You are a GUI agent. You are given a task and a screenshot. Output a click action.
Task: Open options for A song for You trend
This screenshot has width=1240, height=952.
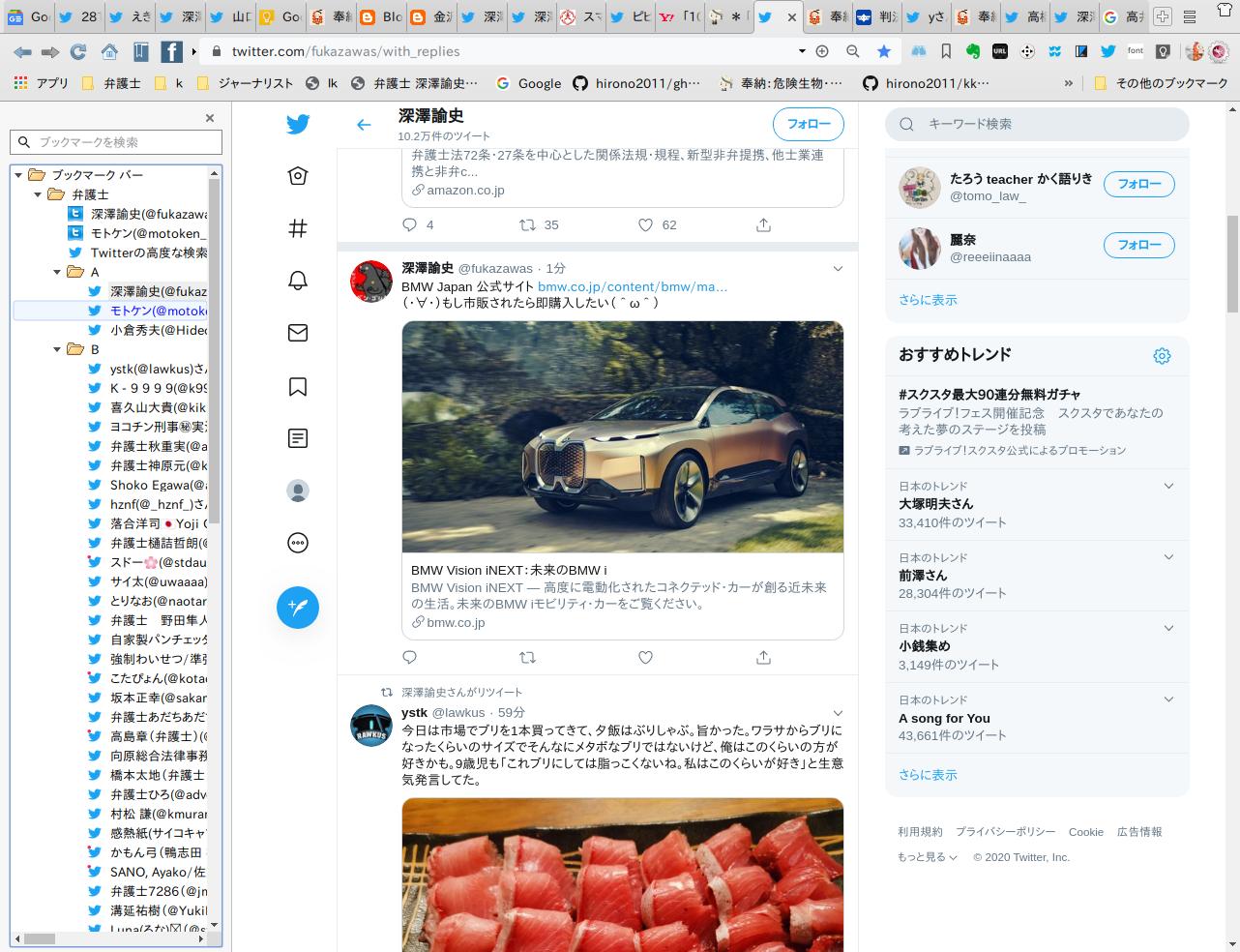coord(1168,699)
